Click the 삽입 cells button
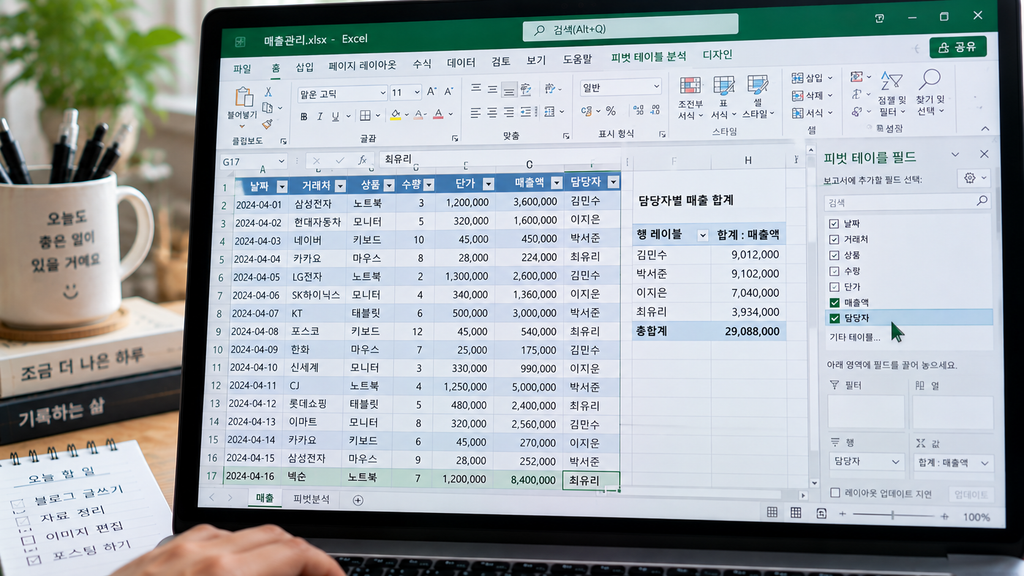 point(812,78)
